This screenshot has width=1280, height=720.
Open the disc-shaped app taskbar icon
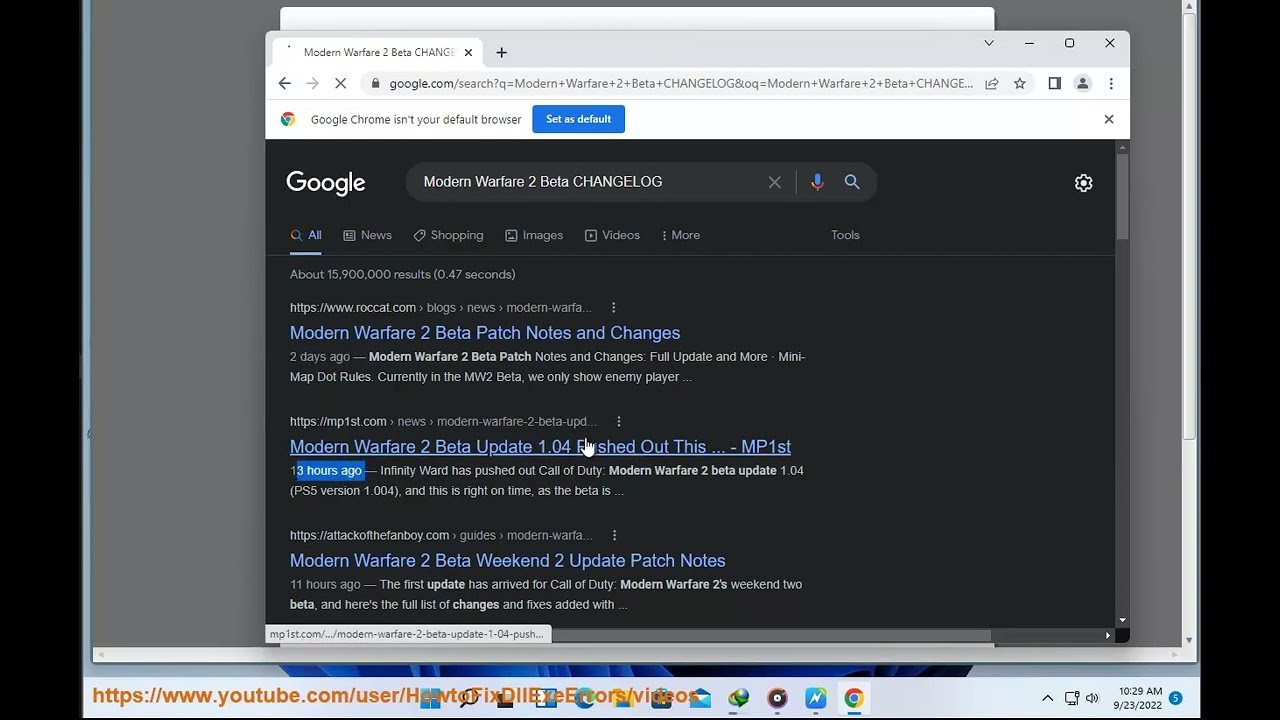coord(778,699)
